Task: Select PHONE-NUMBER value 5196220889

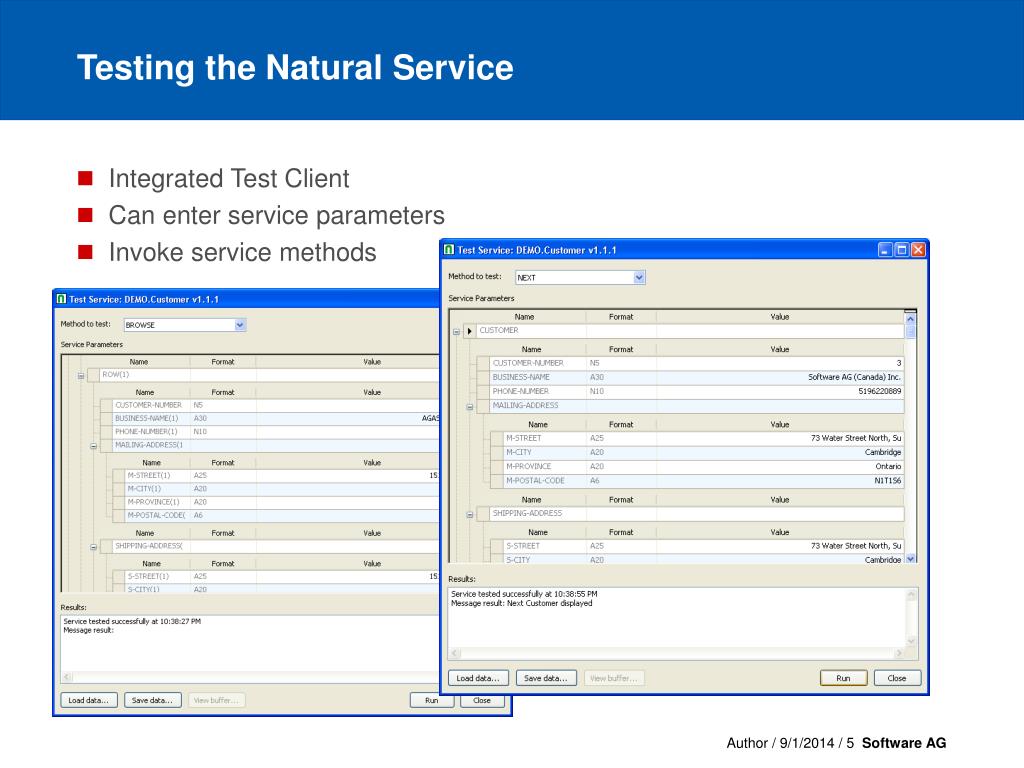Action: 780,392
